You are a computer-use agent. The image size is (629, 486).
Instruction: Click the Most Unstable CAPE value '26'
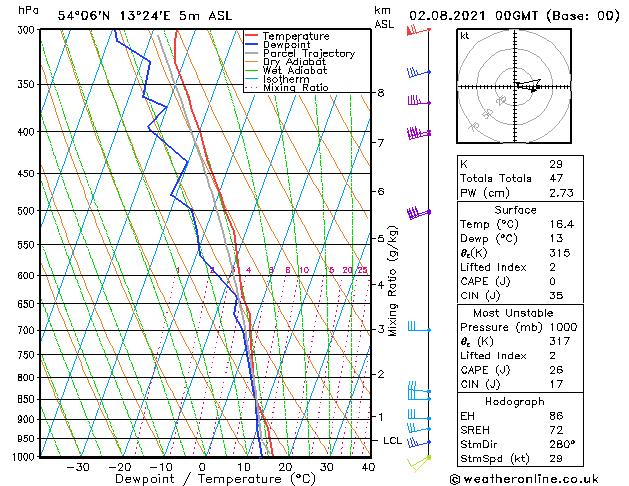click(556, 370)
